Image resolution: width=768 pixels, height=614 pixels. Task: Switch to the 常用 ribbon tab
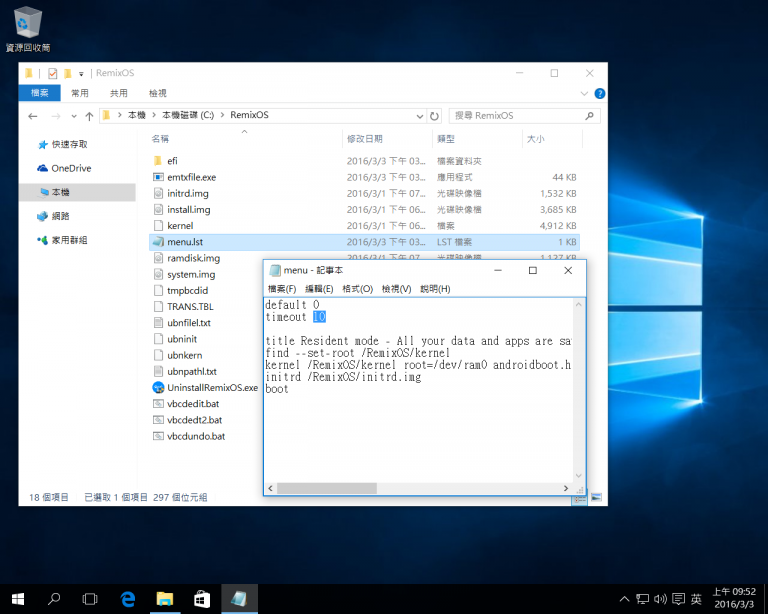click(79, 93)
